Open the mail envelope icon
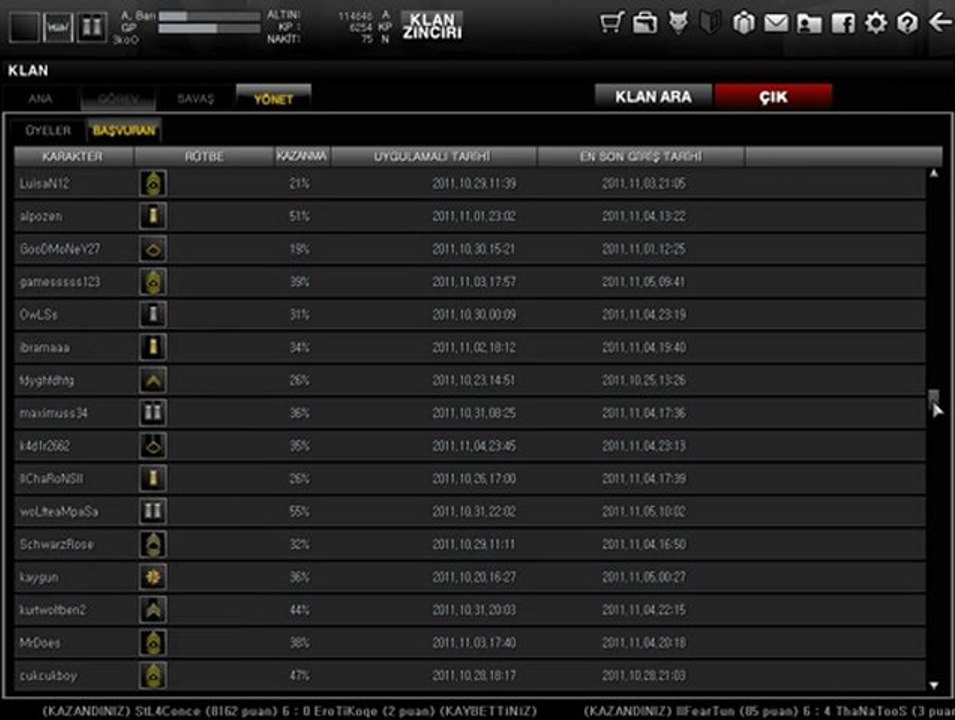This screenshot has width=955, height=720. pos(776,24)
